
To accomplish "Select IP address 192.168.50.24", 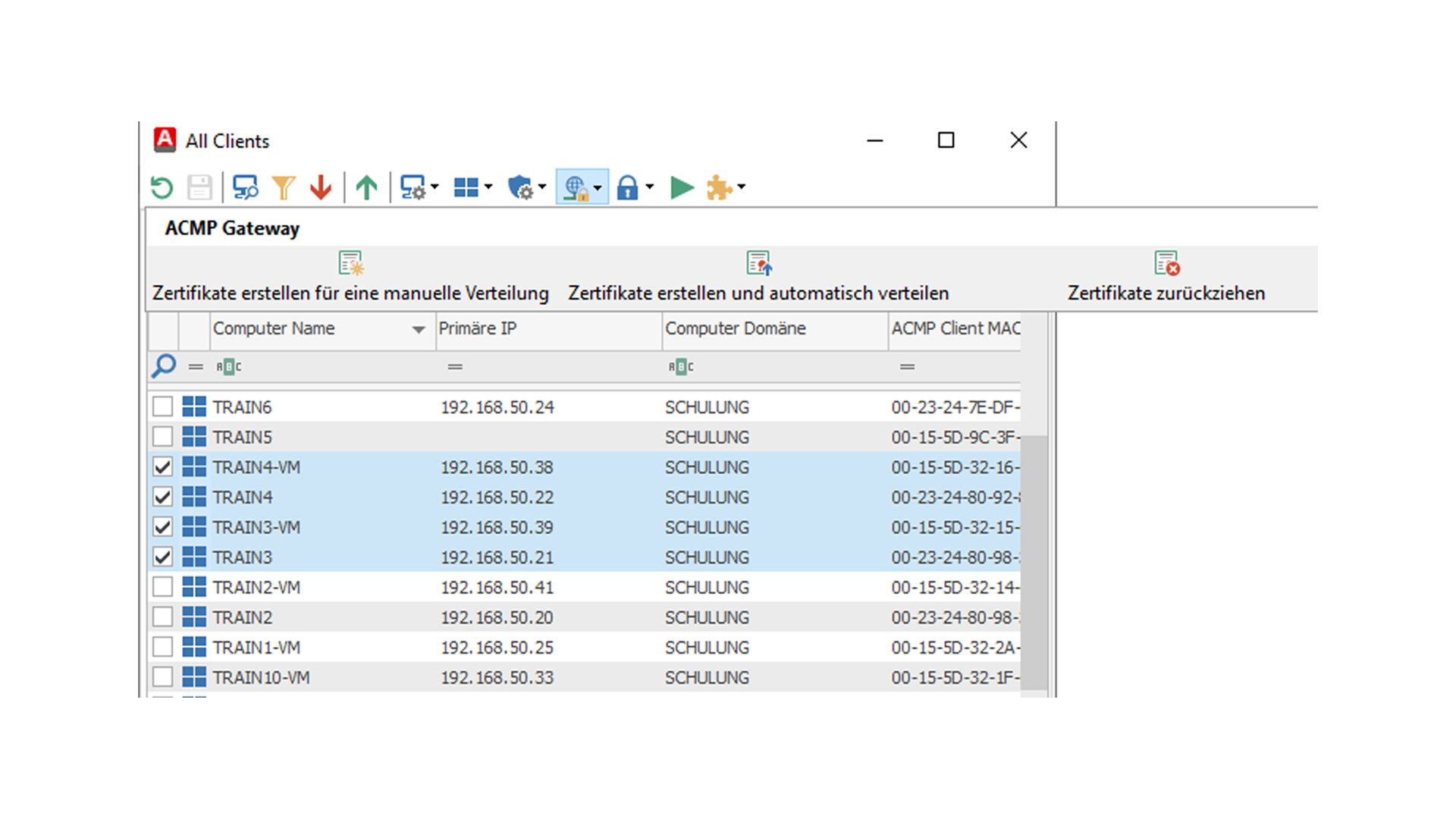I will pos(497,407).
